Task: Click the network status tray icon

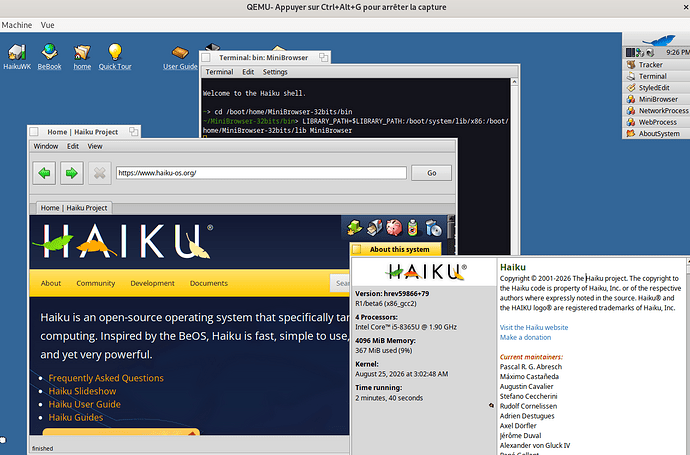Action: click(x=640, y=53)
